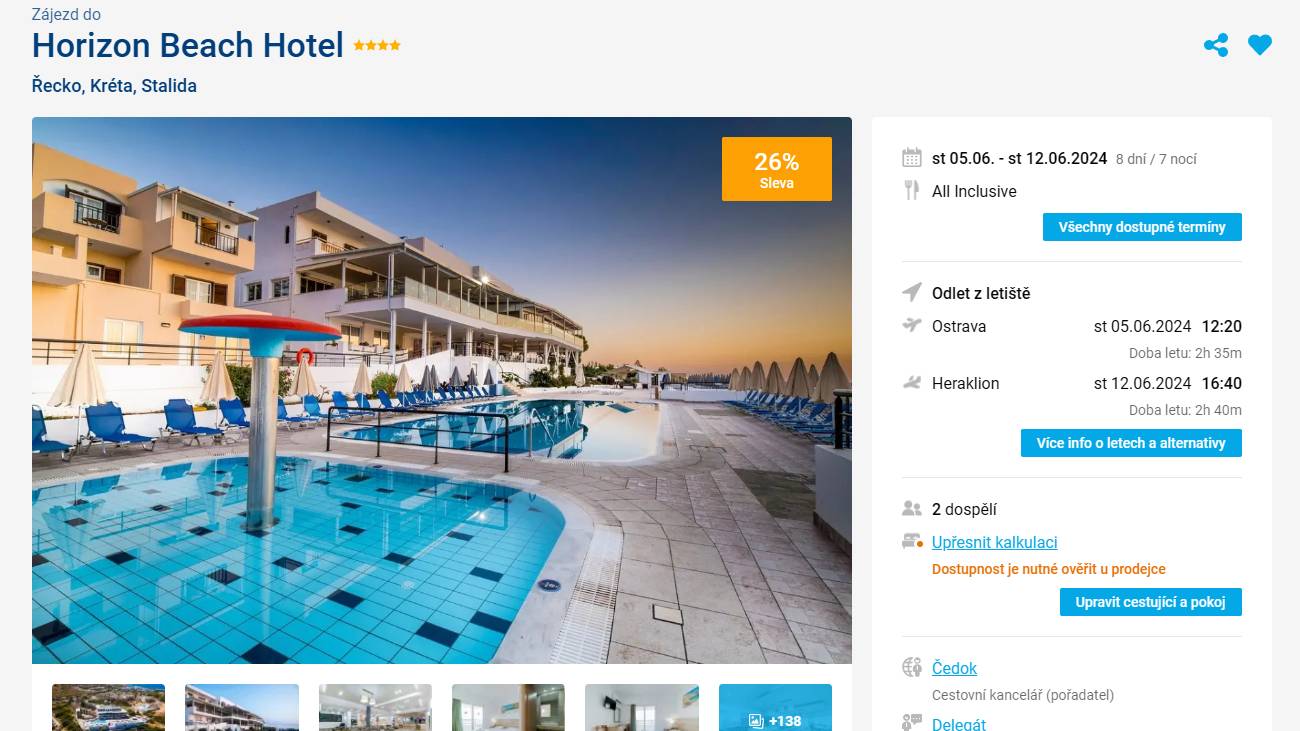Click the landing plane icon by Heraklion
This screenshot has height=731, width=1300.
coord(911,382)
